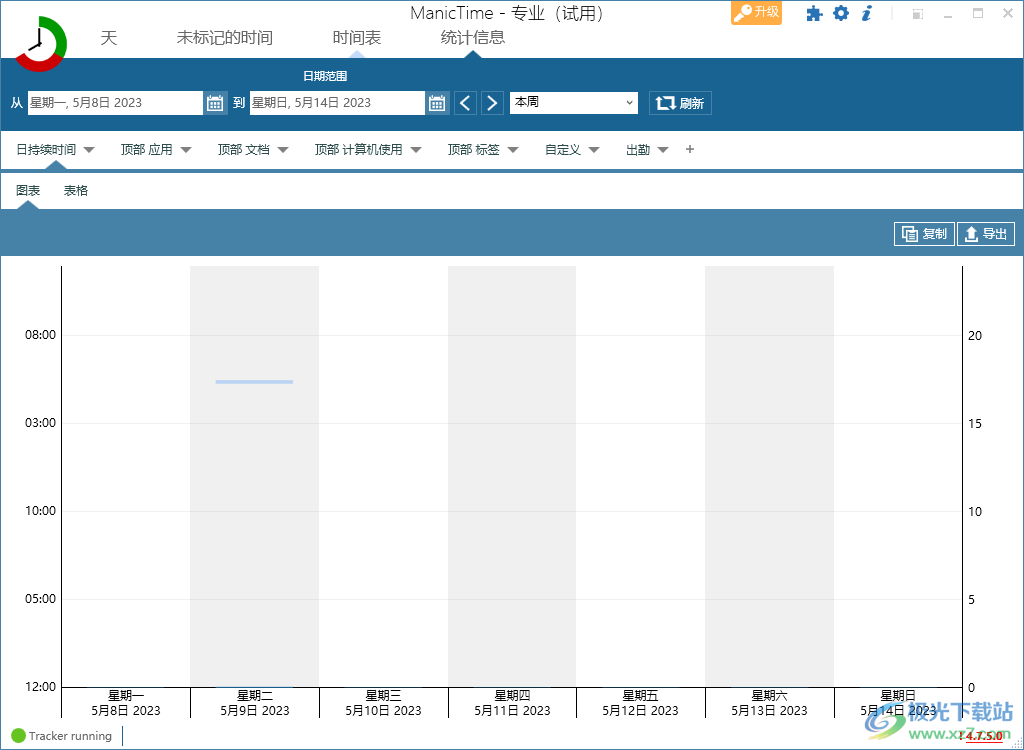The height and width of the screenshot is (750, 1024).
Task: Expand the 日持续时间 dropdown arrow
Action: (x=89, y=150)
